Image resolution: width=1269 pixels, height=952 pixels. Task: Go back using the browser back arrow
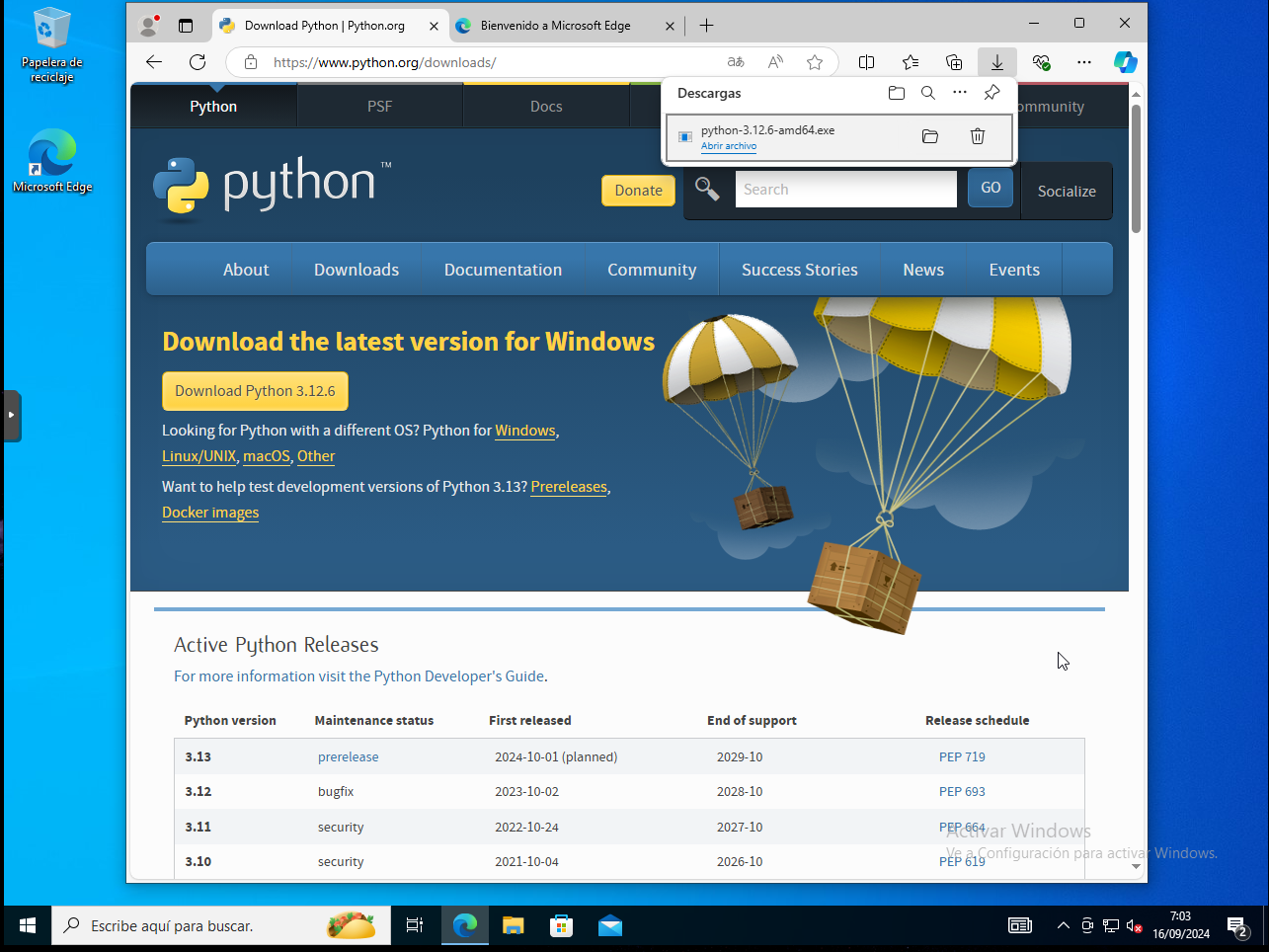click(x=154, y=62)
